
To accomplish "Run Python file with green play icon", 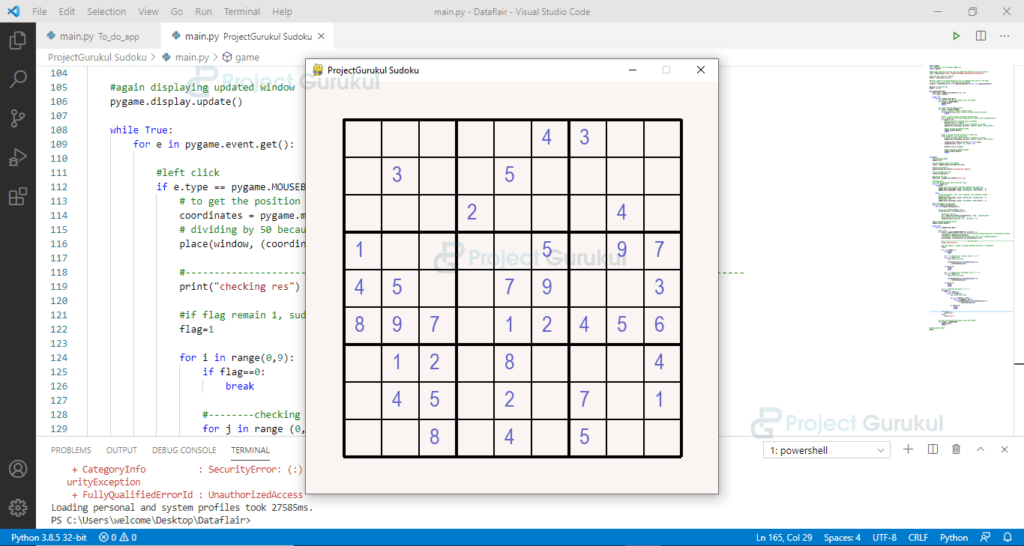I will pyautogui.click(x=956, y=37).
